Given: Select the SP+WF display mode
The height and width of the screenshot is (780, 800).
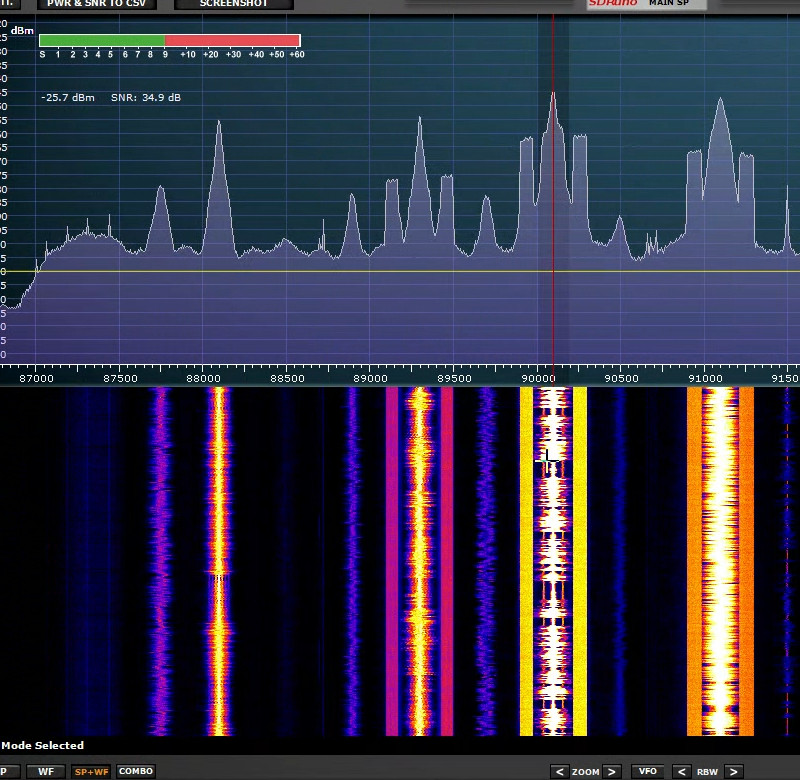Looking at the screenshot, I should pos(91,771).
